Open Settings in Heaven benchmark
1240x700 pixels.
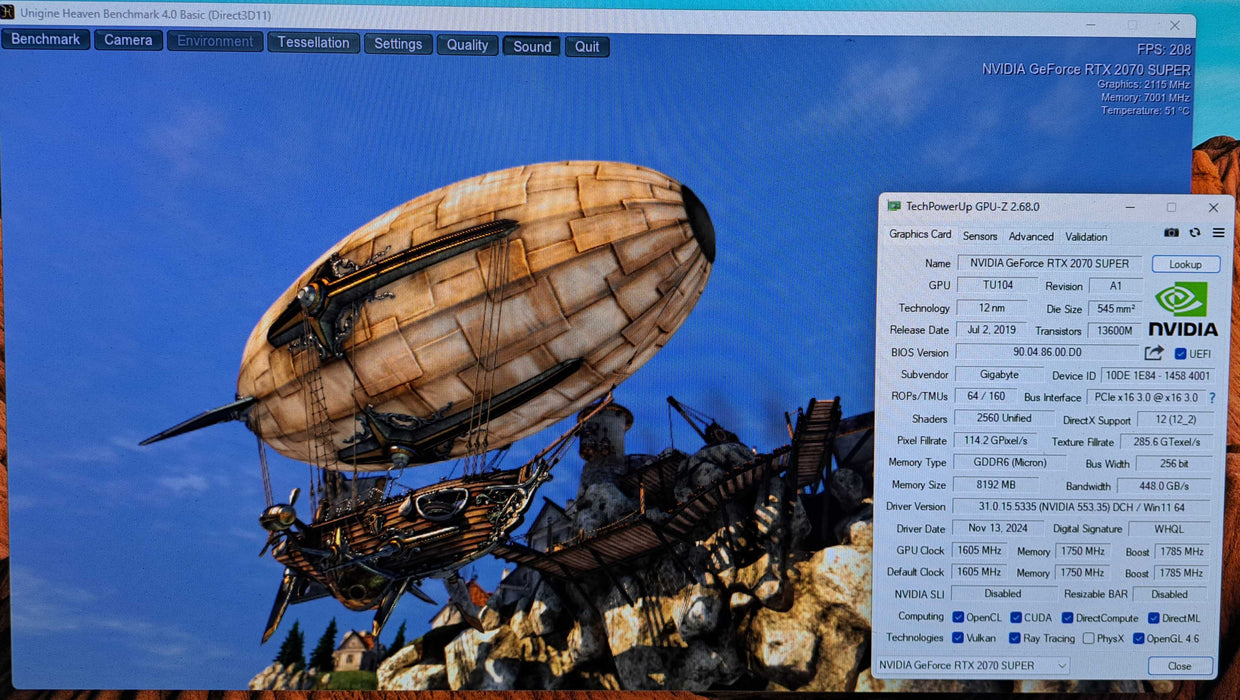coord(398,43)
